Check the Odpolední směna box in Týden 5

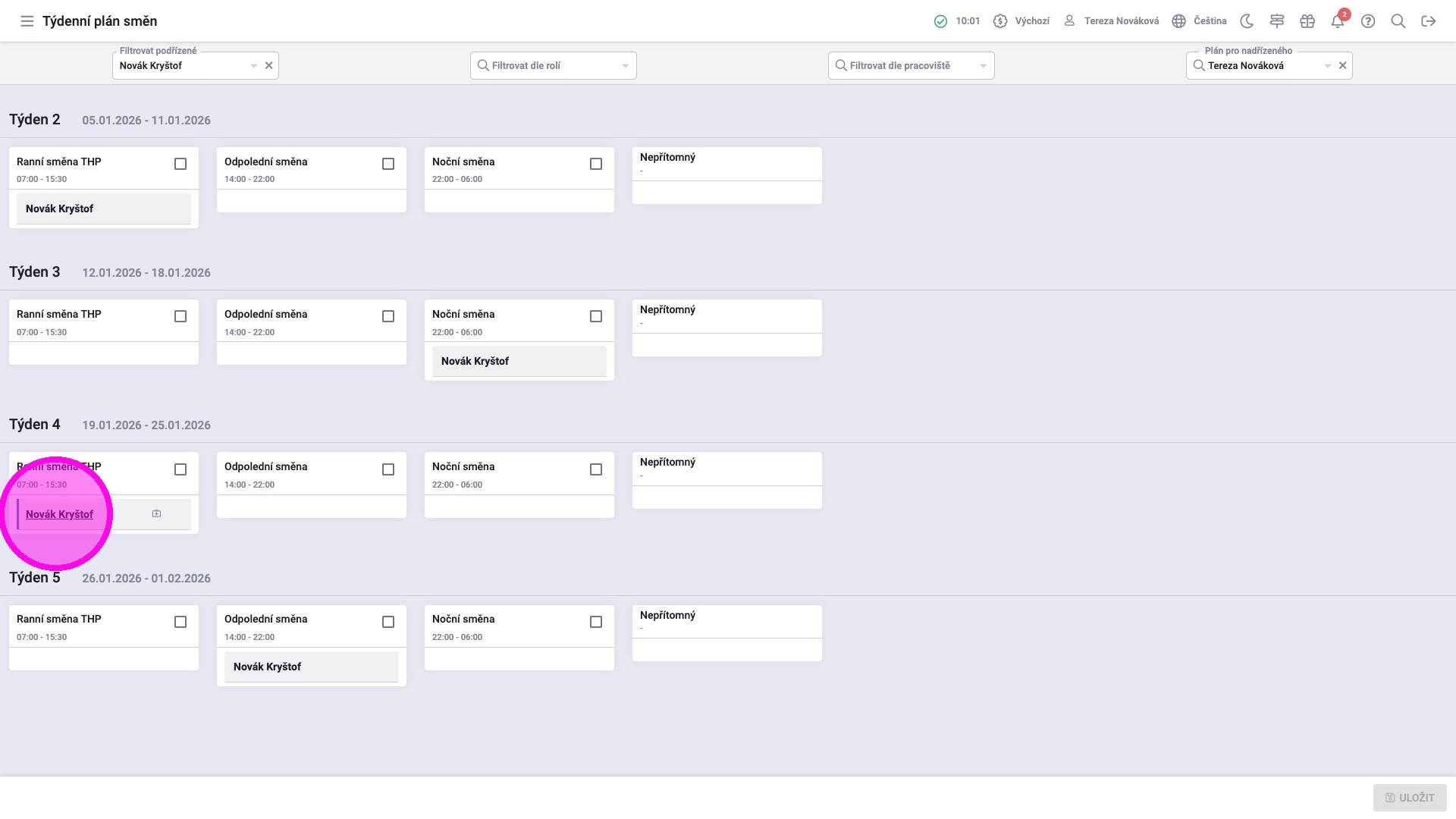388,622
